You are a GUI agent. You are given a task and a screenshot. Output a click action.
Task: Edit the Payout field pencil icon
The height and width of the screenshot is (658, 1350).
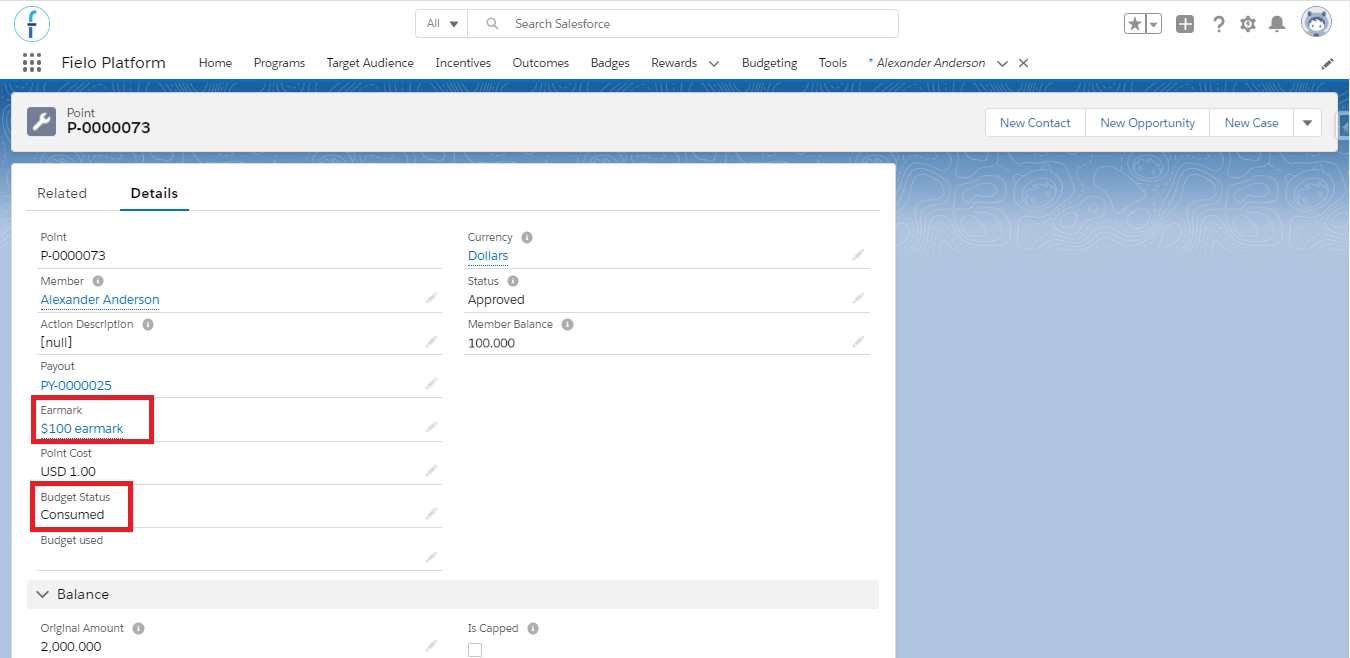[x=431, y=384]
